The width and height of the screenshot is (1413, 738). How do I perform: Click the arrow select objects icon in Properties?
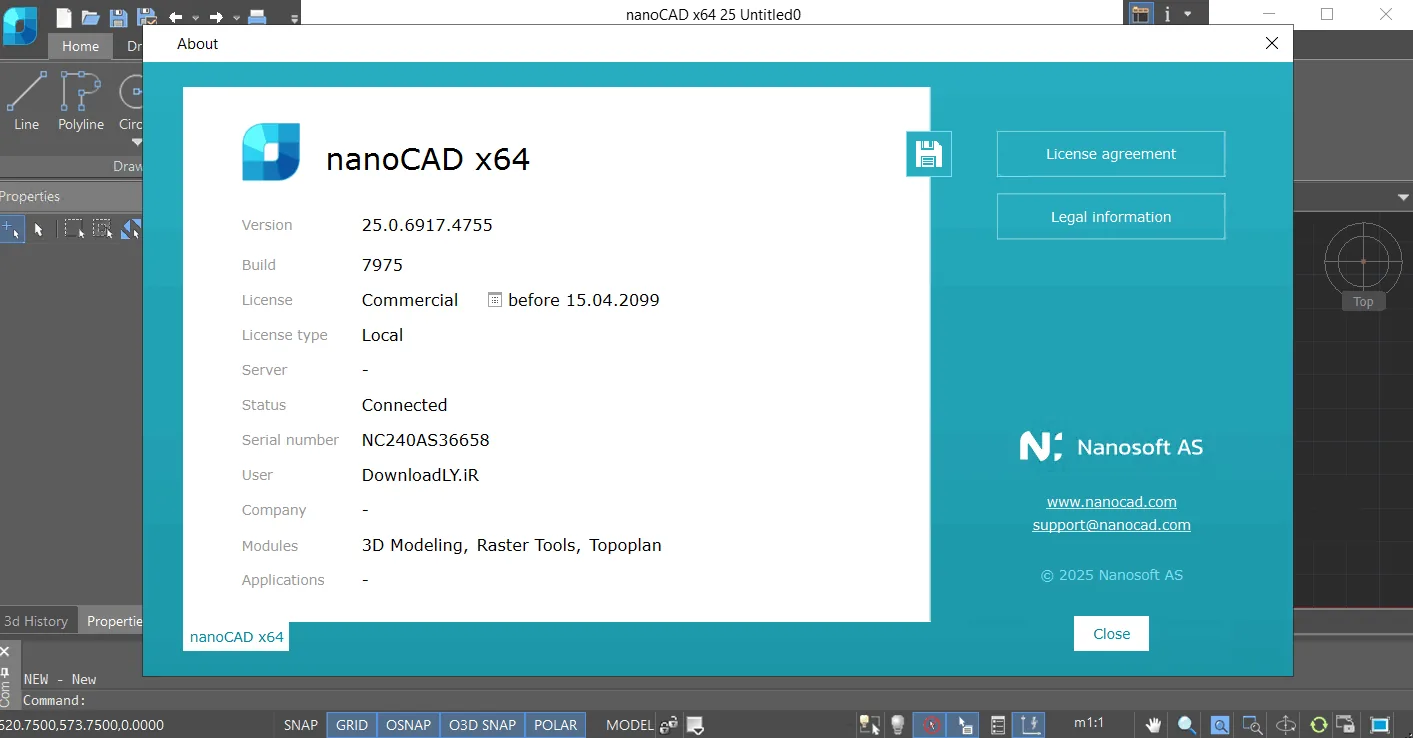(x=39, y=230)
